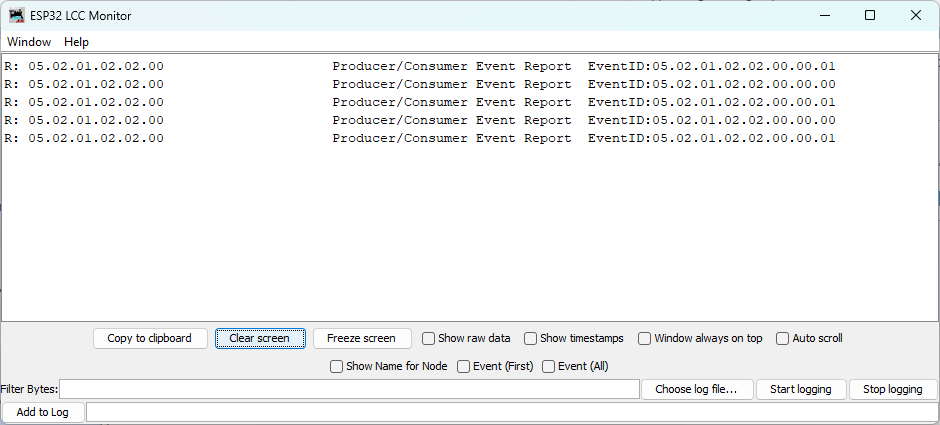The image size is (940, 425).
Task: Select second log row EventID ending 00.00
Action: (x=712, y=85)
